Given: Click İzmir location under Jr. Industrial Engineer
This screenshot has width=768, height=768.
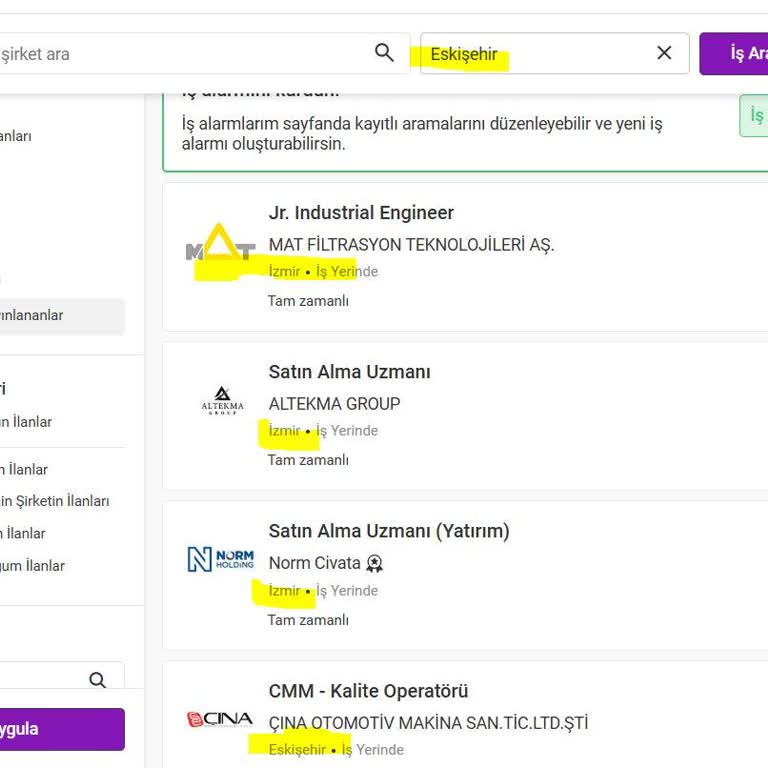Looking at the screenshot, I should [284, 271].
